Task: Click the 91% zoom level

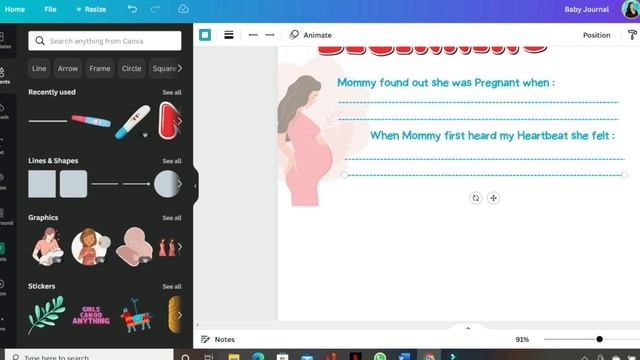Action: pos(522,339)
